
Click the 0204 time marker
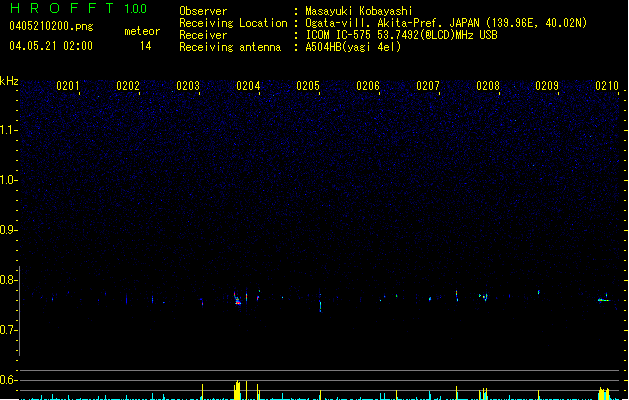[248, 86]
